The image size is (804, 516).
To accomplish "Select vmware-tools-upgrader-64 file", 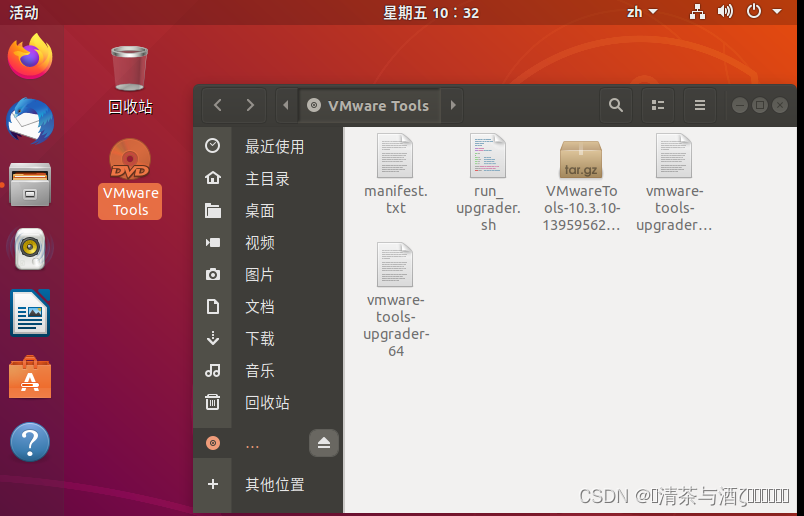I will pos(395,301).
